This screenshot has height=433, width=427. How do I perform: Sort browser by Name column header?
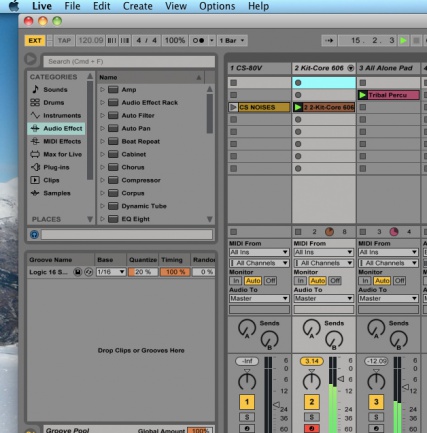coord(151,77)
